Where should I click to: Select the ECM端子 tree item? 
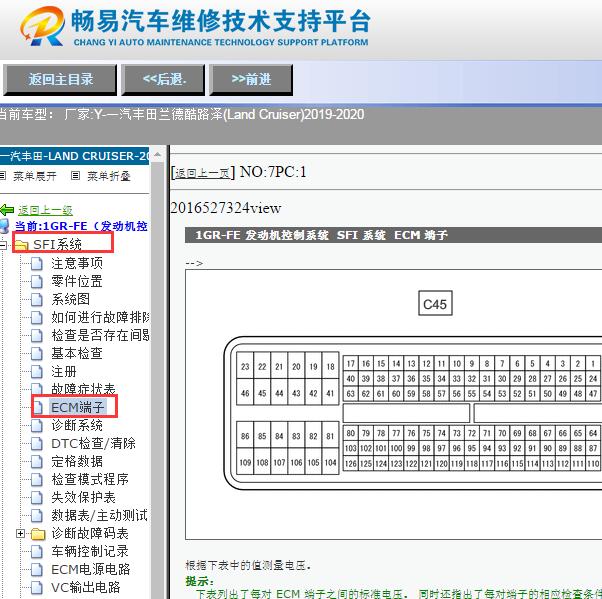[78, 407]
